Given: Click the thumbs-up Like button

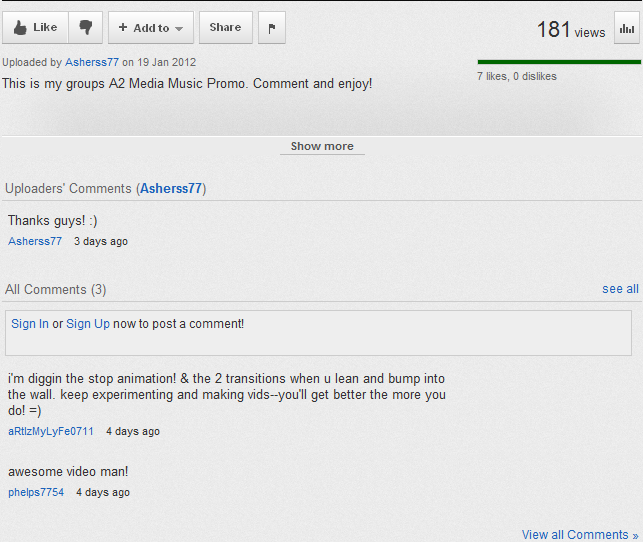Looking at the screenshot, I should click(35, 27).
